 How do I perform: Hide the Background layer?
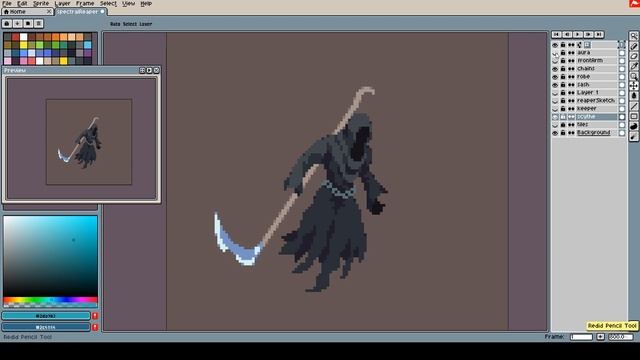555,133
